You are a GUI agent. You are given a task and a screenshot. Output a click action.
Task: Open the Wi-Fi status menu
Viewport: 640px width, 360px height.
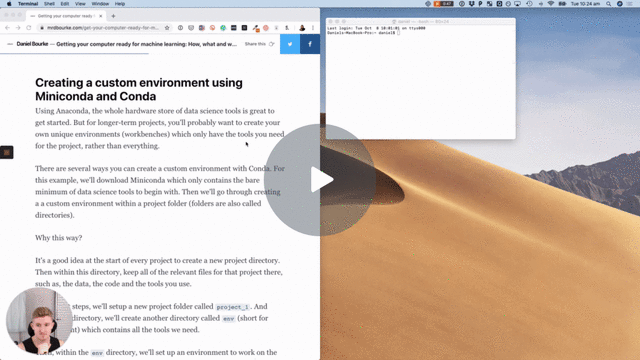click(x=551, y=4)
